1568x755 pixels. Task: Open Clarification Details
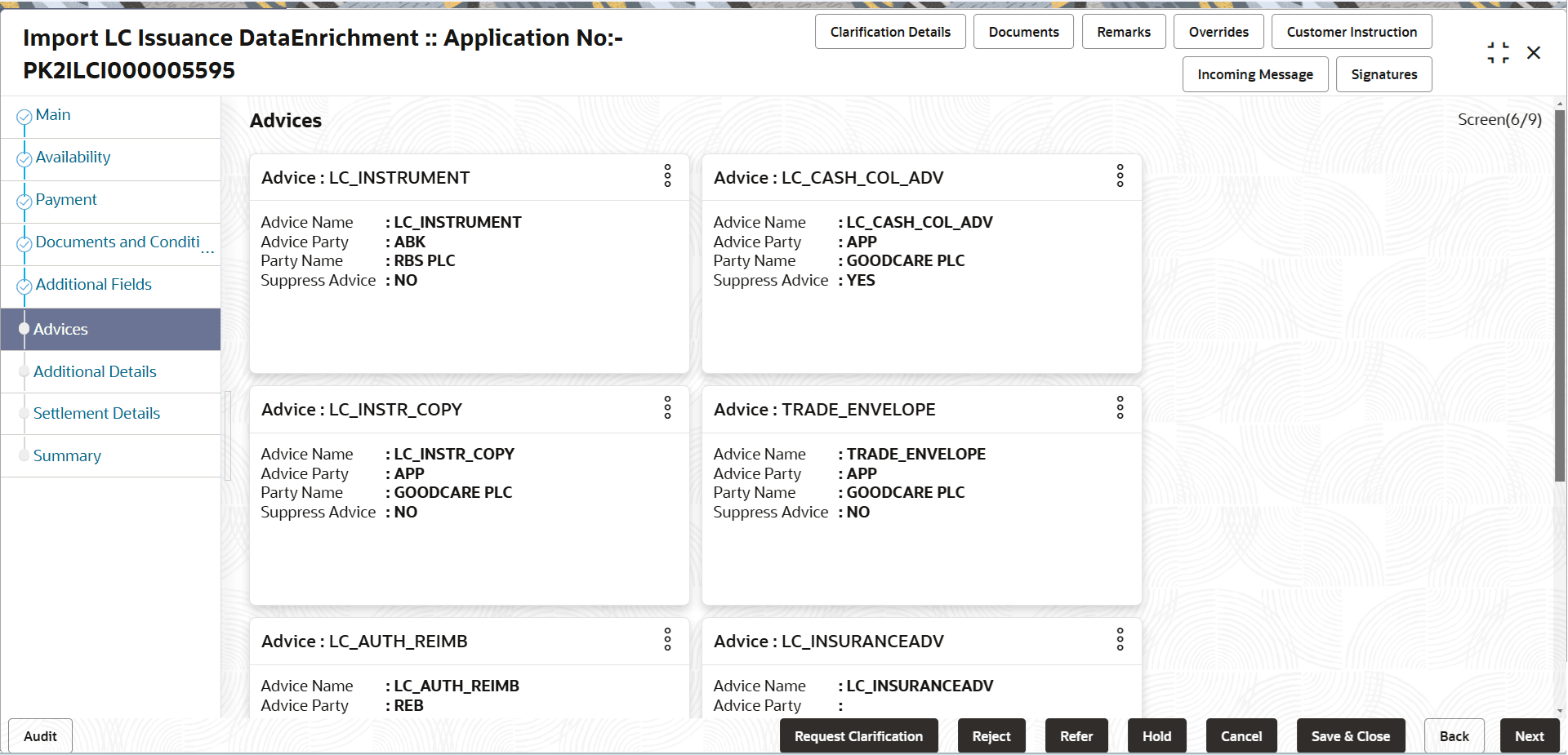pos(890,32)
